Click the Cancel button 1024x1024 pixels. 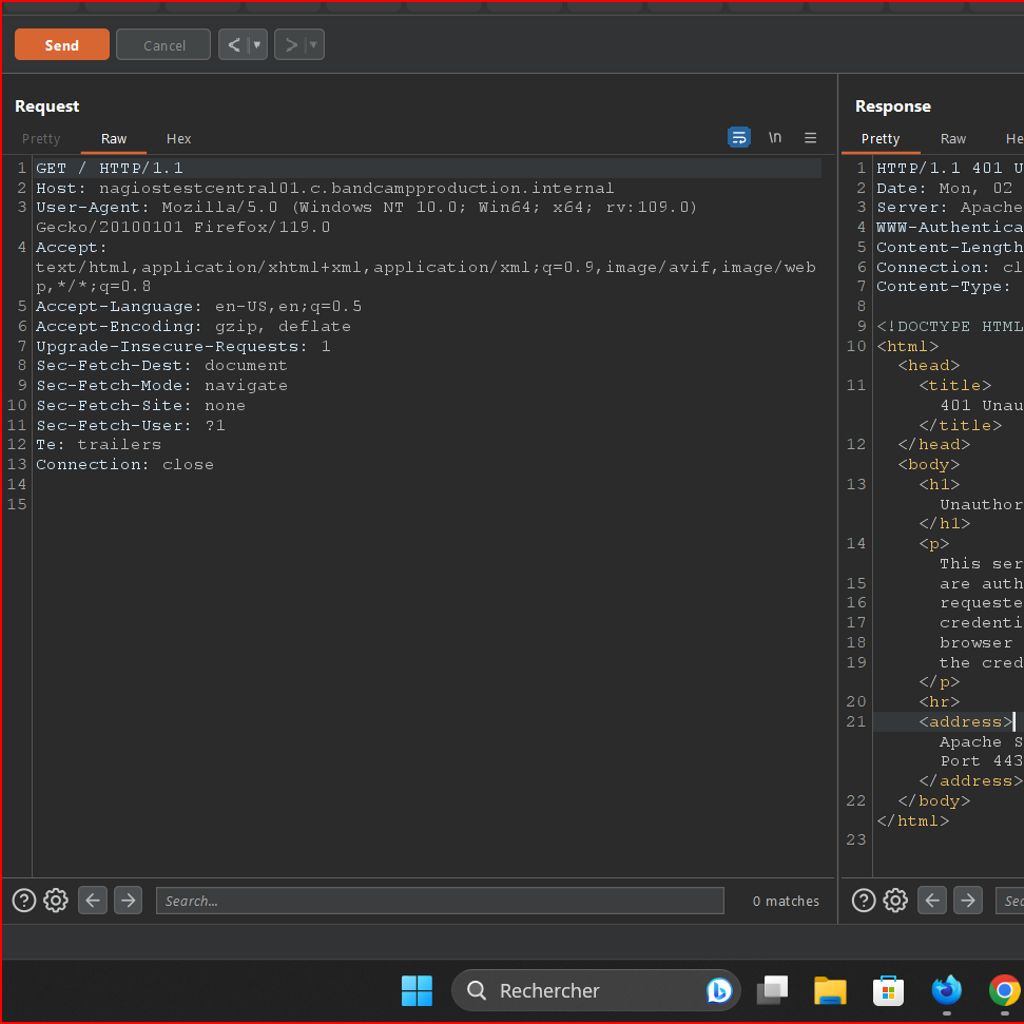click(164, 45)
